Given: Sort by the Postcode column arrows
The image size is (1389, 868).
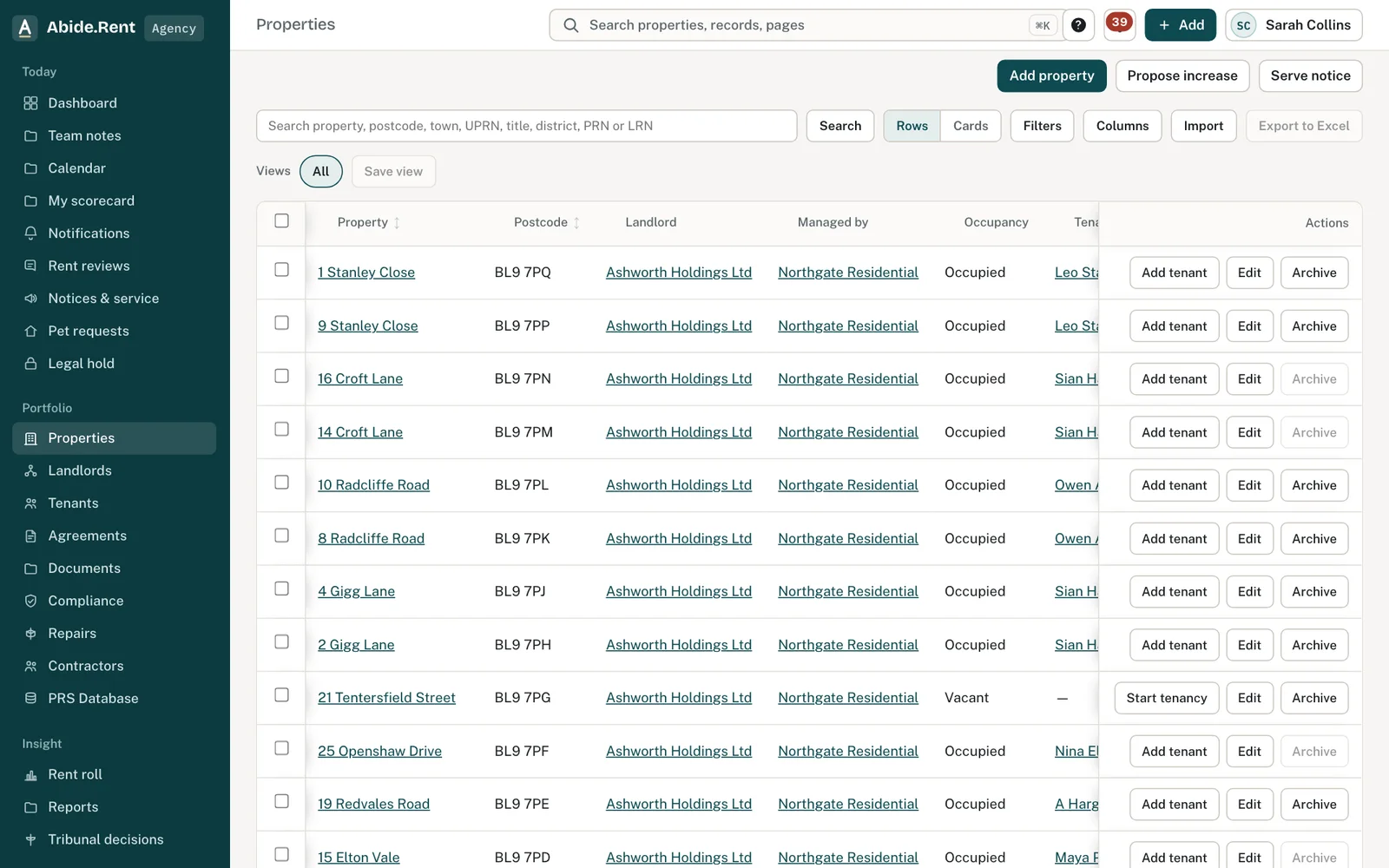Looking at the screenshot, I should pos(576,223).
